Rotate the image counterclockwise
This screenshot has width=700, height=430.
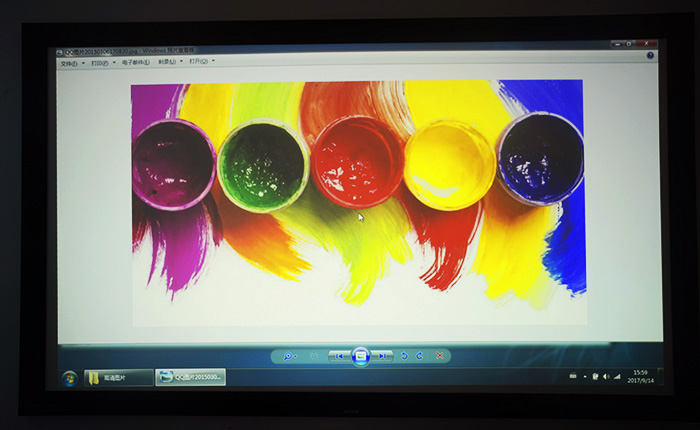pos(405,356)
